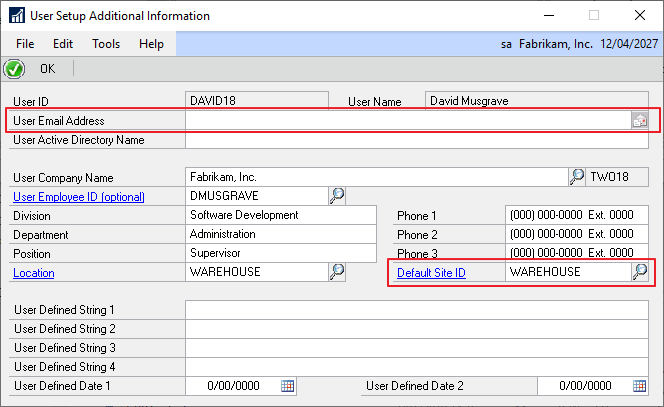This screenshot has height=407, width=664.
Task: Click the green checkmark OK icon
Action: pyautogui.click(x=14, y=69)
